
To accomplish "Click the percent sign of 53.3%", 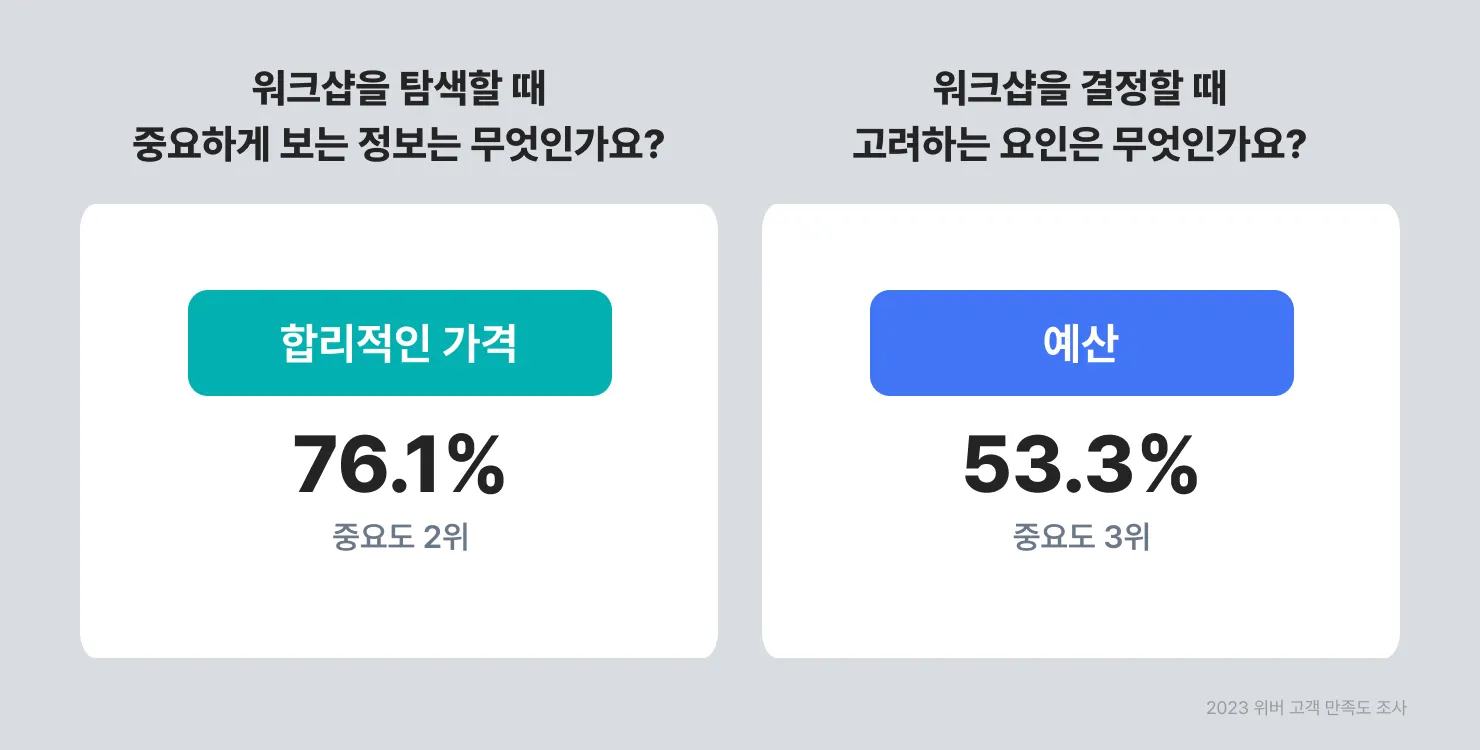I will coord(1170,468).
